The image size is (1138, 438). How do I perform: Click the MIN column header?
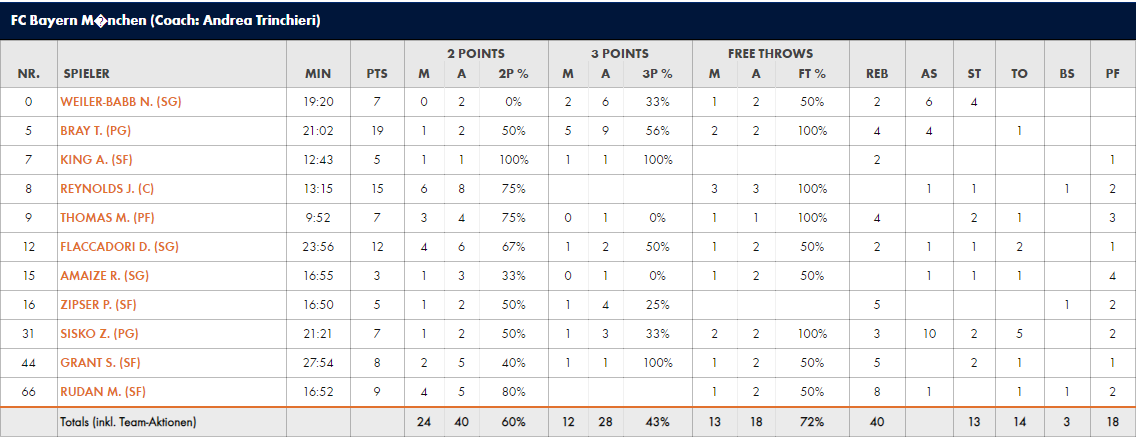[318, 73]
